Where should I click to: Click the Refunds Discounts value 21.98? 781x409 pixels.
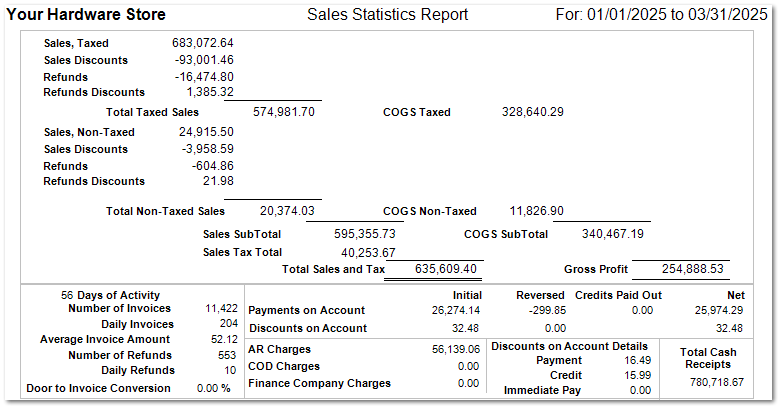(x=218, y=180)
